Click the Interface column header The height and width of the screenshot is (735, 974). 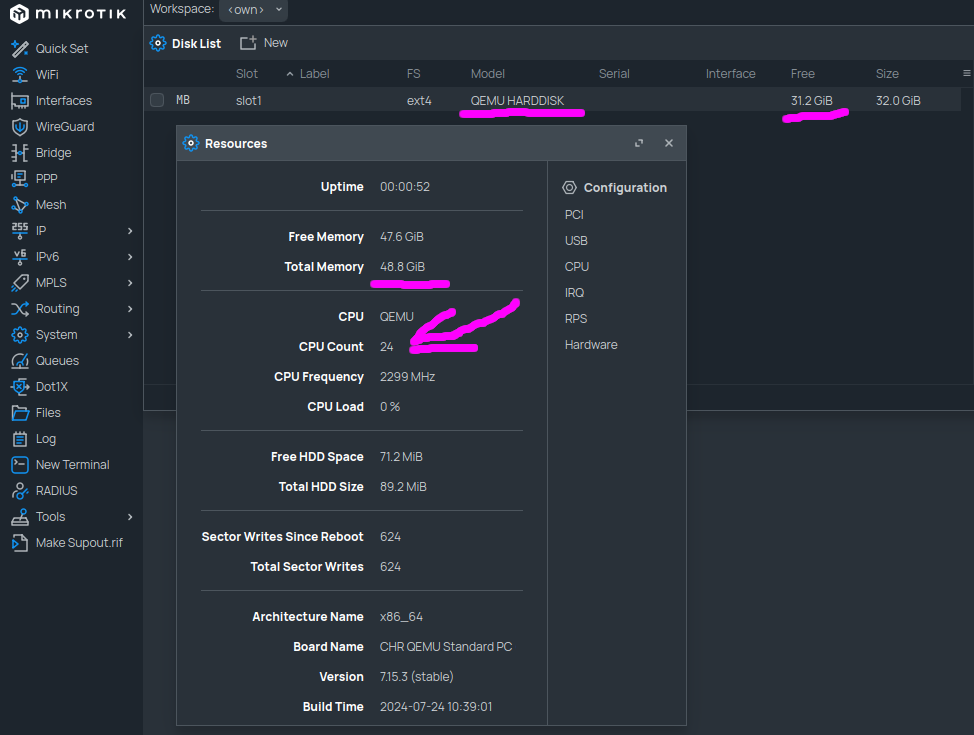tap(730, 74)
